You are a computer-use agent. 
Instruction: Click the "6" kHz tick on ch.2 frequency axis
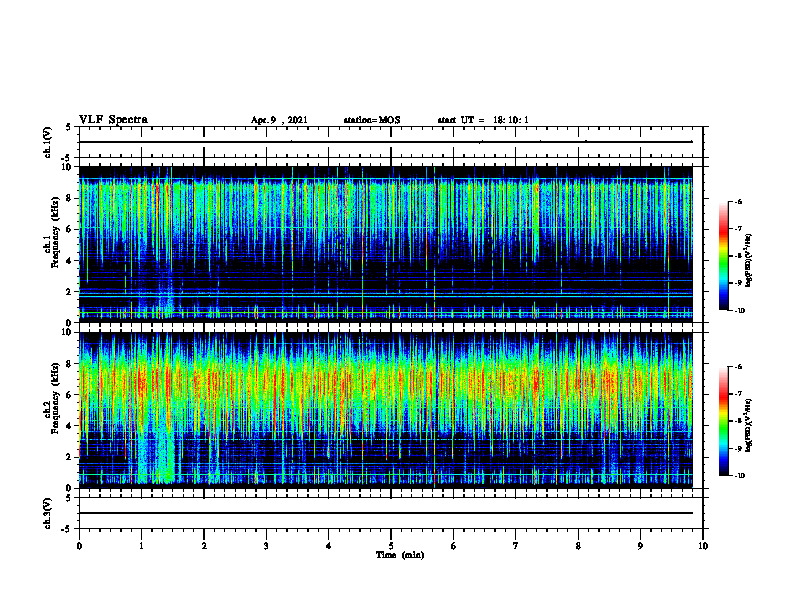click(70, 395)
